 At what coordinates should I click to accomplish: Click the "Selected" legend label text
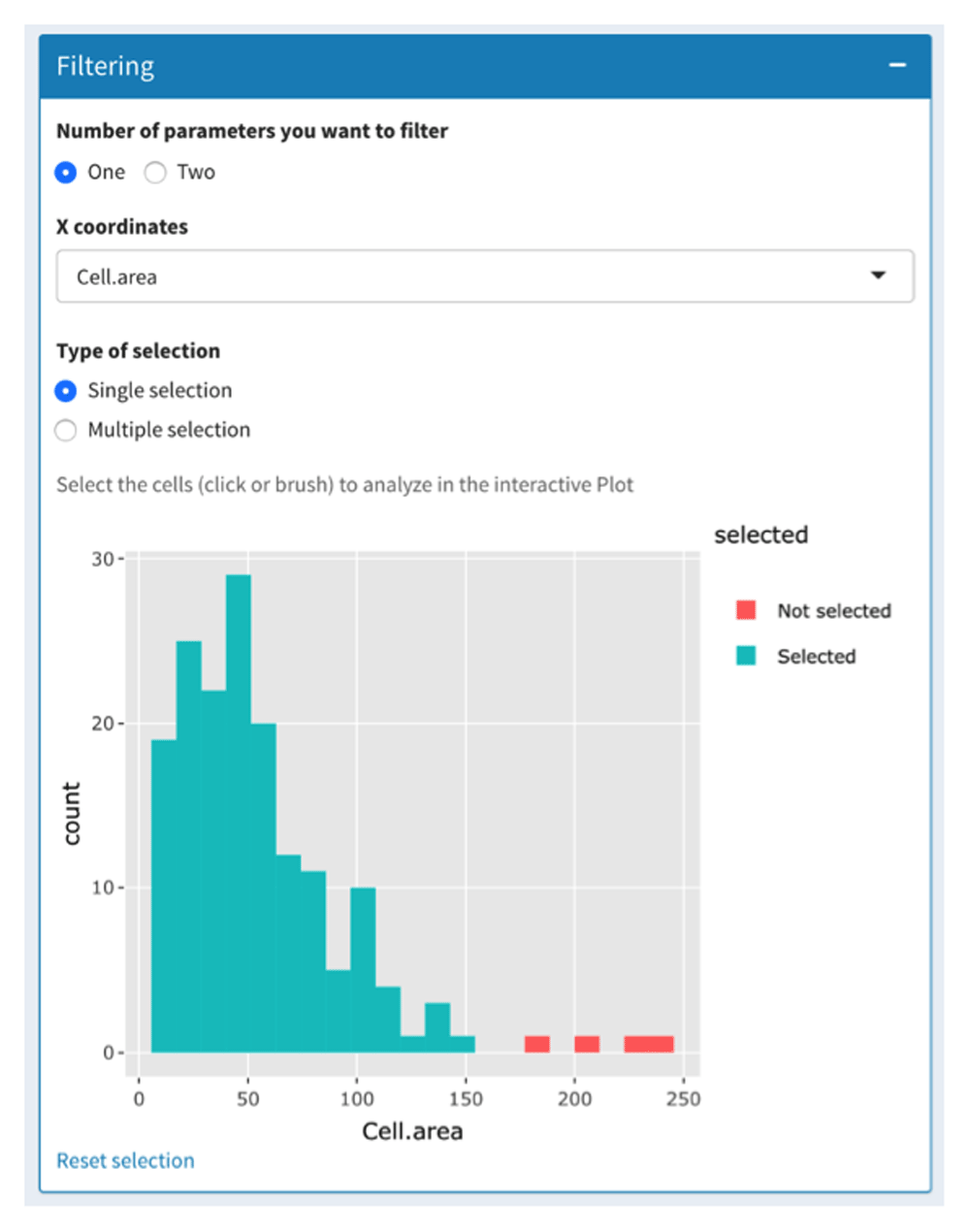point(816,657)
